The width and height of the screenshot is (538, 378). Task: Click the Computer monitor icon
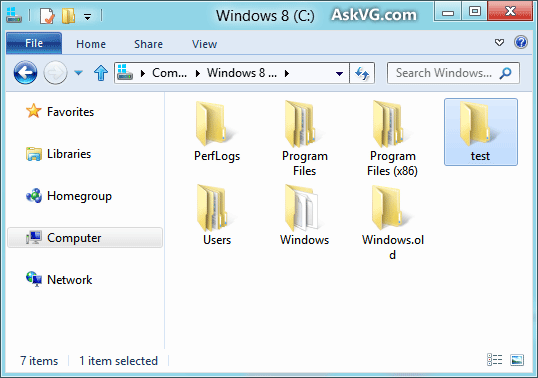(x=34, y=237)
